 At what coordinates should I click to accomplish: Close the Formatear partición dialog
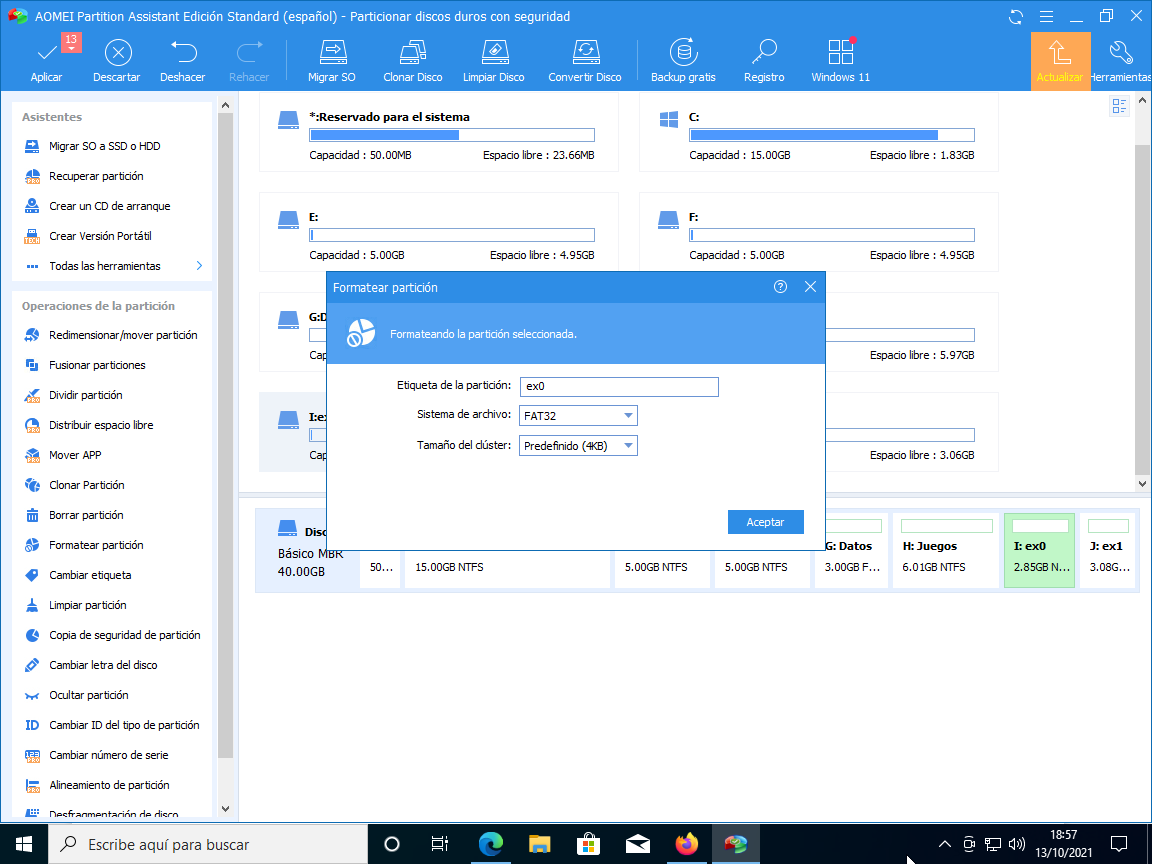tap(810, 287)
